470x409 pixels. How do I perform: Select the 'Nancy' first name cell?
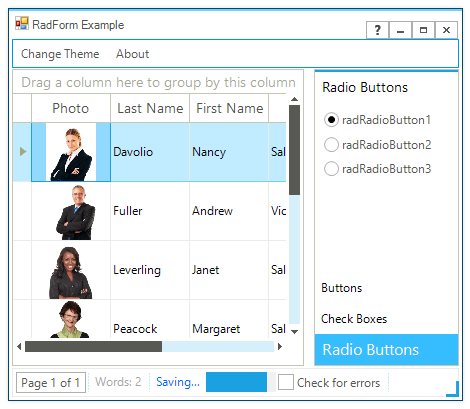tap(229, 152)
